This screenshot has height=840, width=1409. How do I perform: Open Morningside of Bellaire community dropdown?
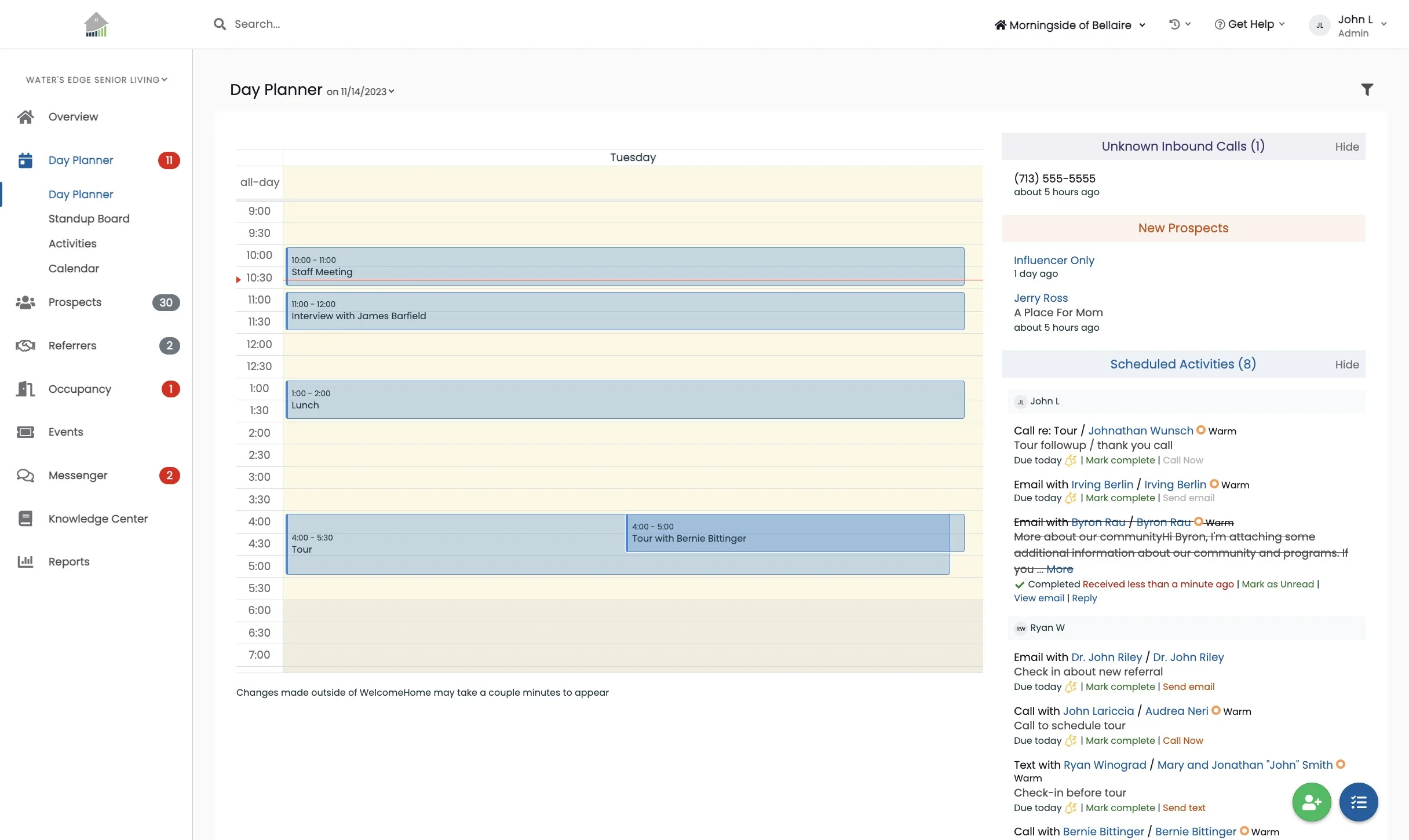(x=1070, y=25)
